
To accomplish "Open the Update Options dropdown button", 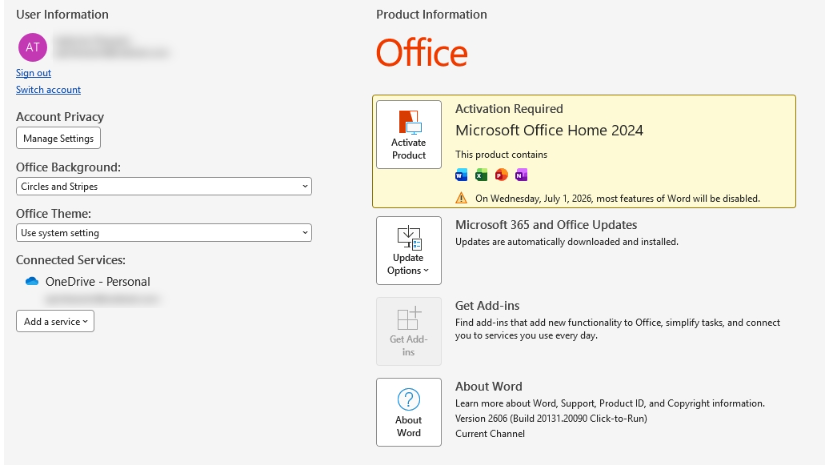I will coord(409,251).
